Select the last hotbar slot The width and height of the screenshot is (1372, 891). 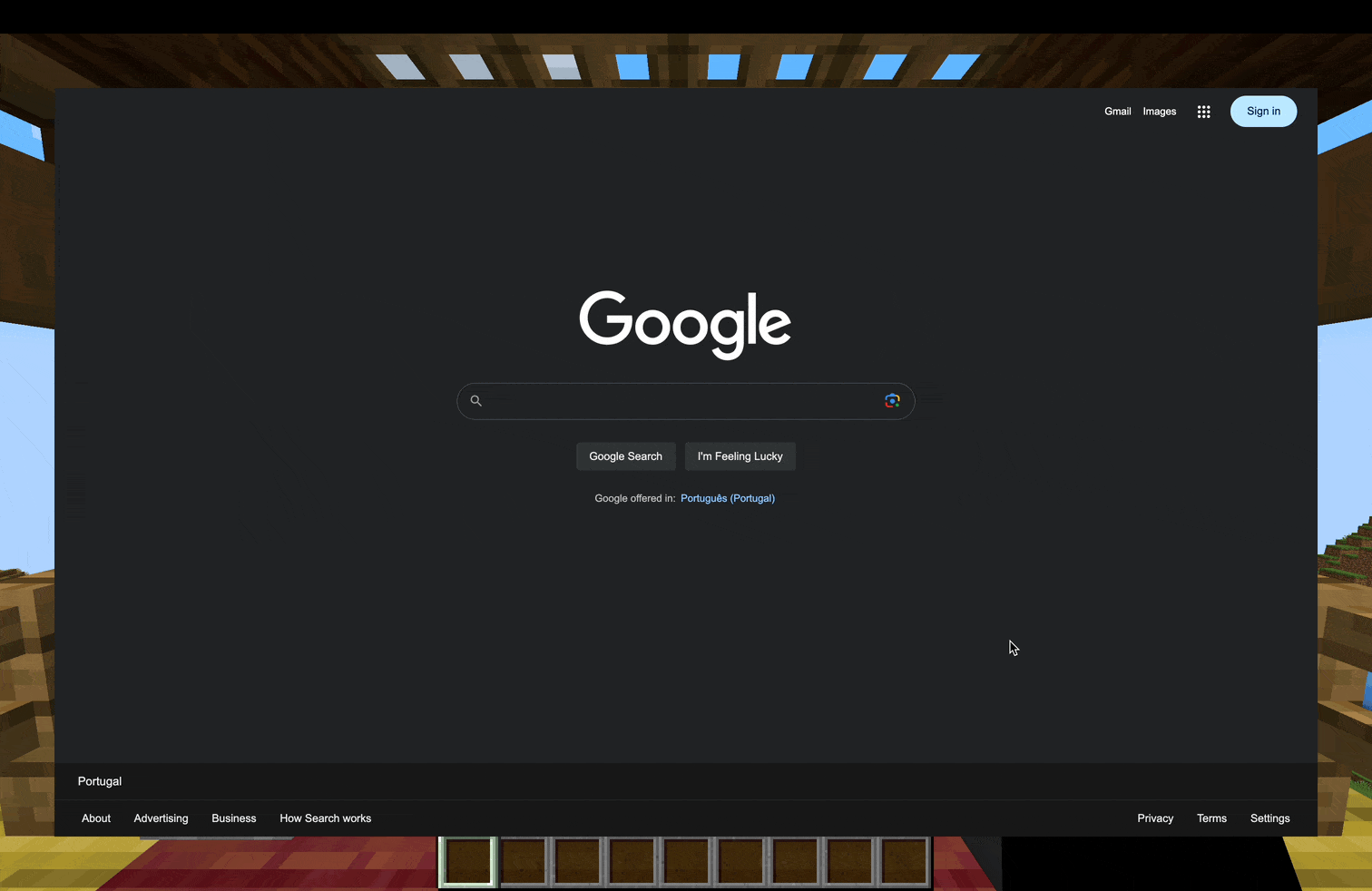(x=904, y=861)
